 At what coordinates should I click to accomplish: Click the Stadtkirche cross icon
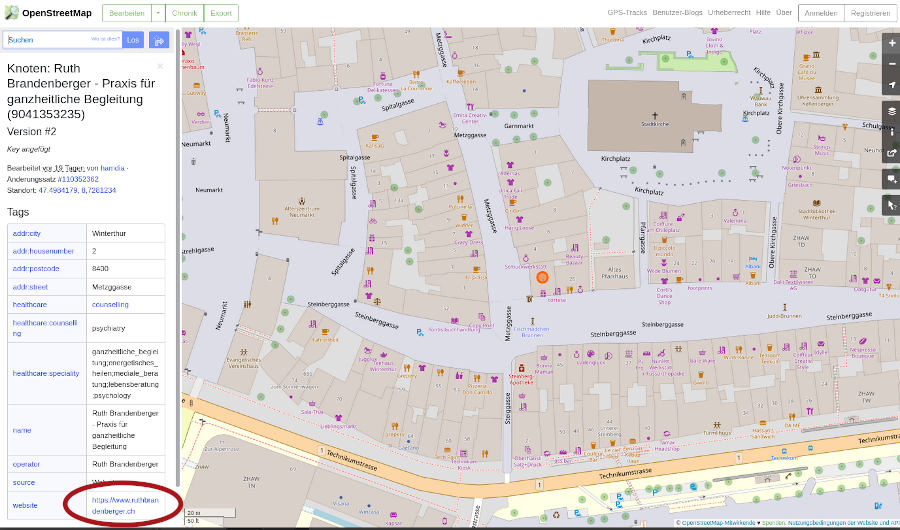pyautogui.click(x=654, y=116)
